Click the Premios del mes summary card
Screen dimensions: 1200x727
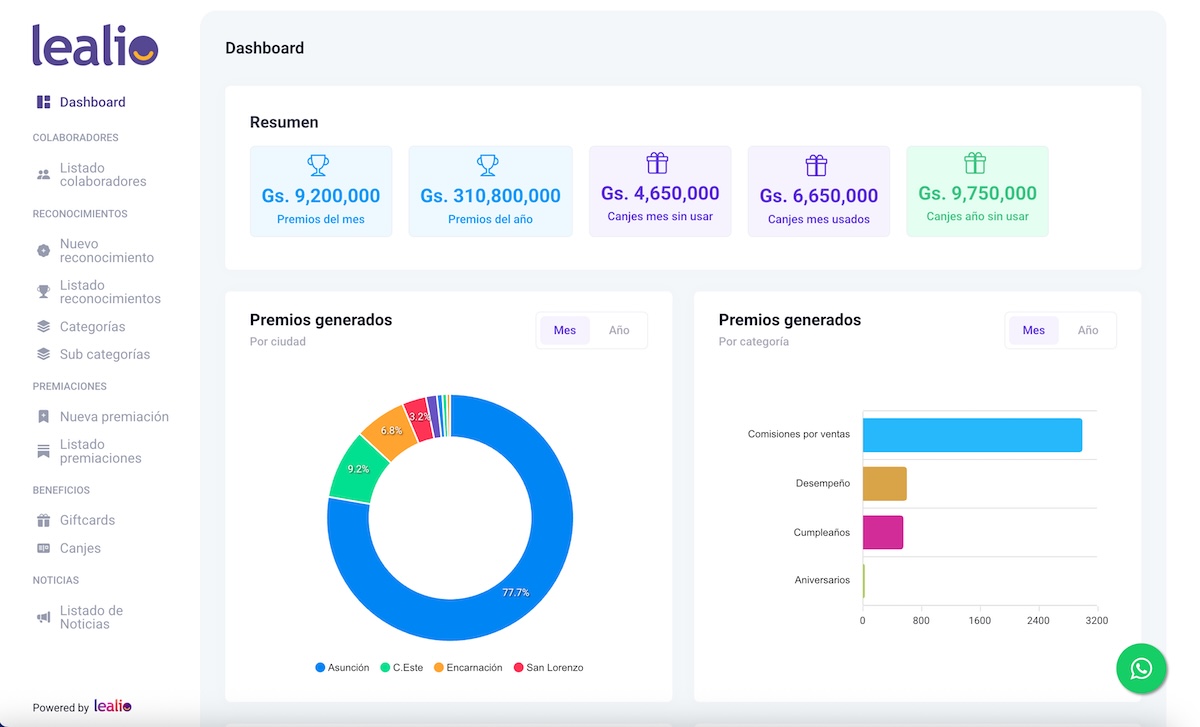click(x=321, y=191)
